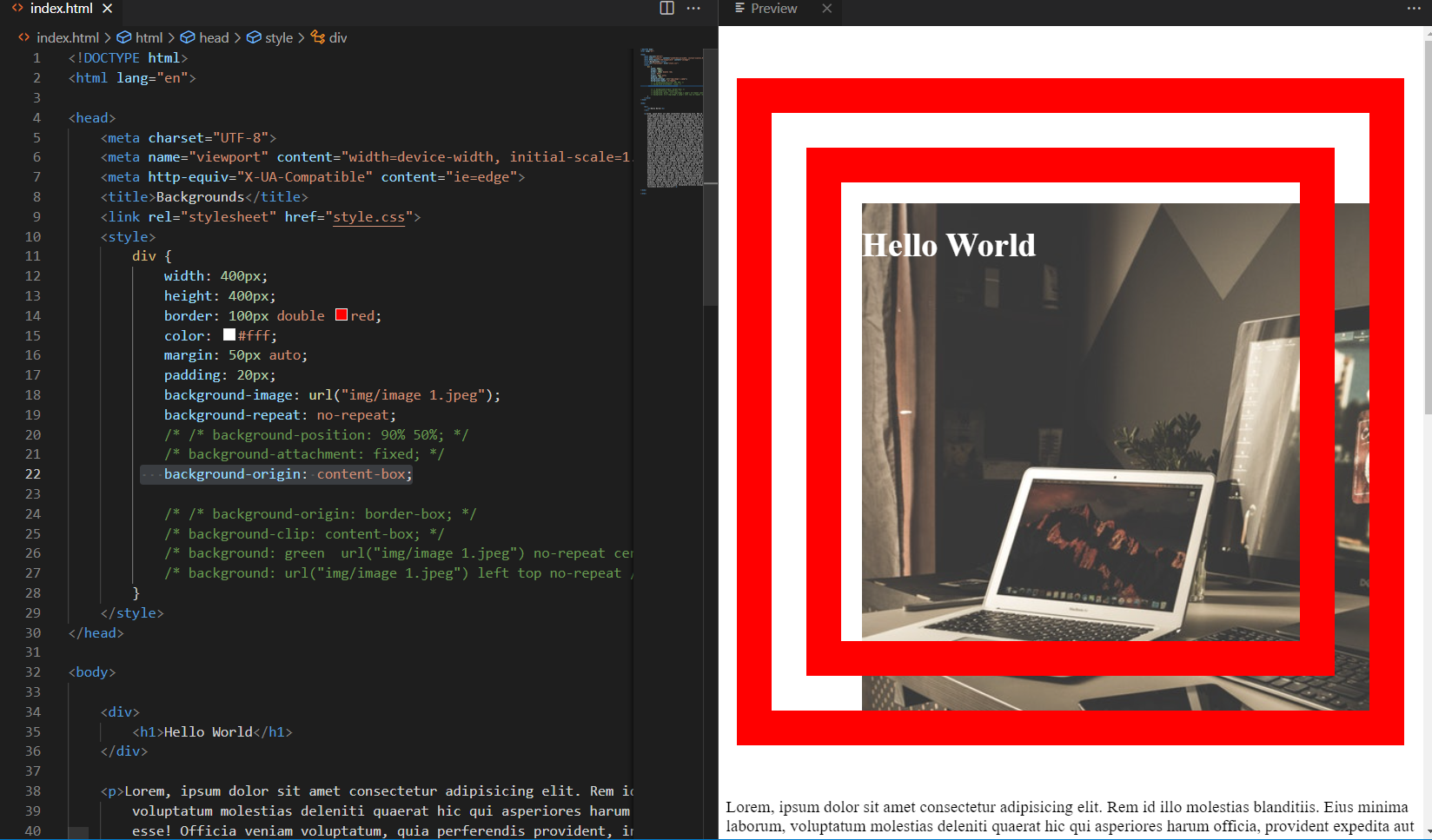This screenshot has height=840, width=1432.
Task: Click the Preview icon on the Preview tab
Action: pyautogui.click(x=739, y=8)
